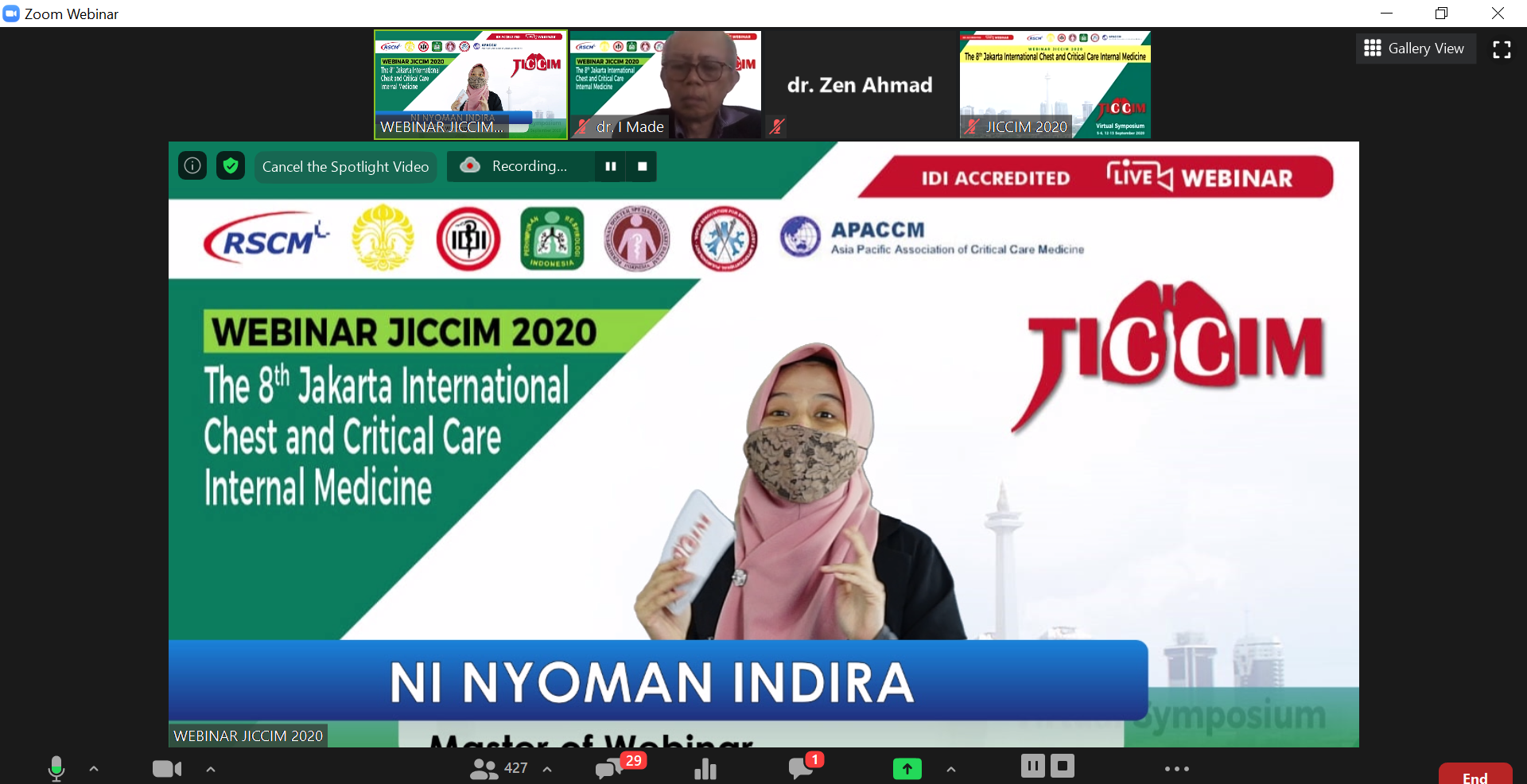Viewport: 1527px width, 784px height.
Task: Open participants panel showing 427
Action: (499, 768)
